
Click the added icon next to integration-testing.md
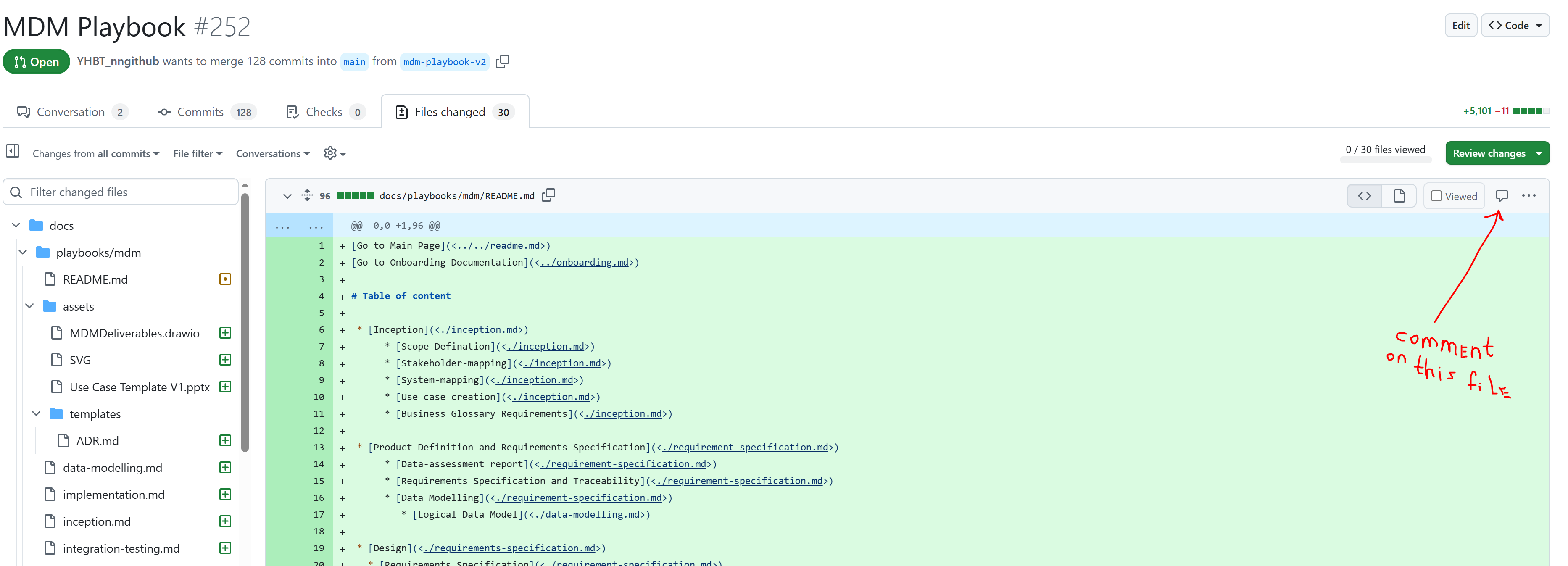point(225,548)
